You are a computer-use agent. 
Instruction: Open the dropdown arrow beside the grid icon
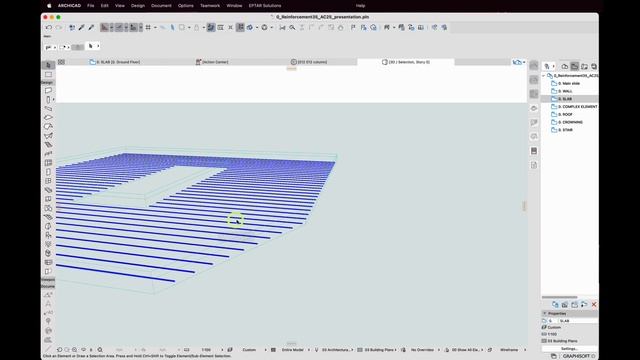coord(156,27)
